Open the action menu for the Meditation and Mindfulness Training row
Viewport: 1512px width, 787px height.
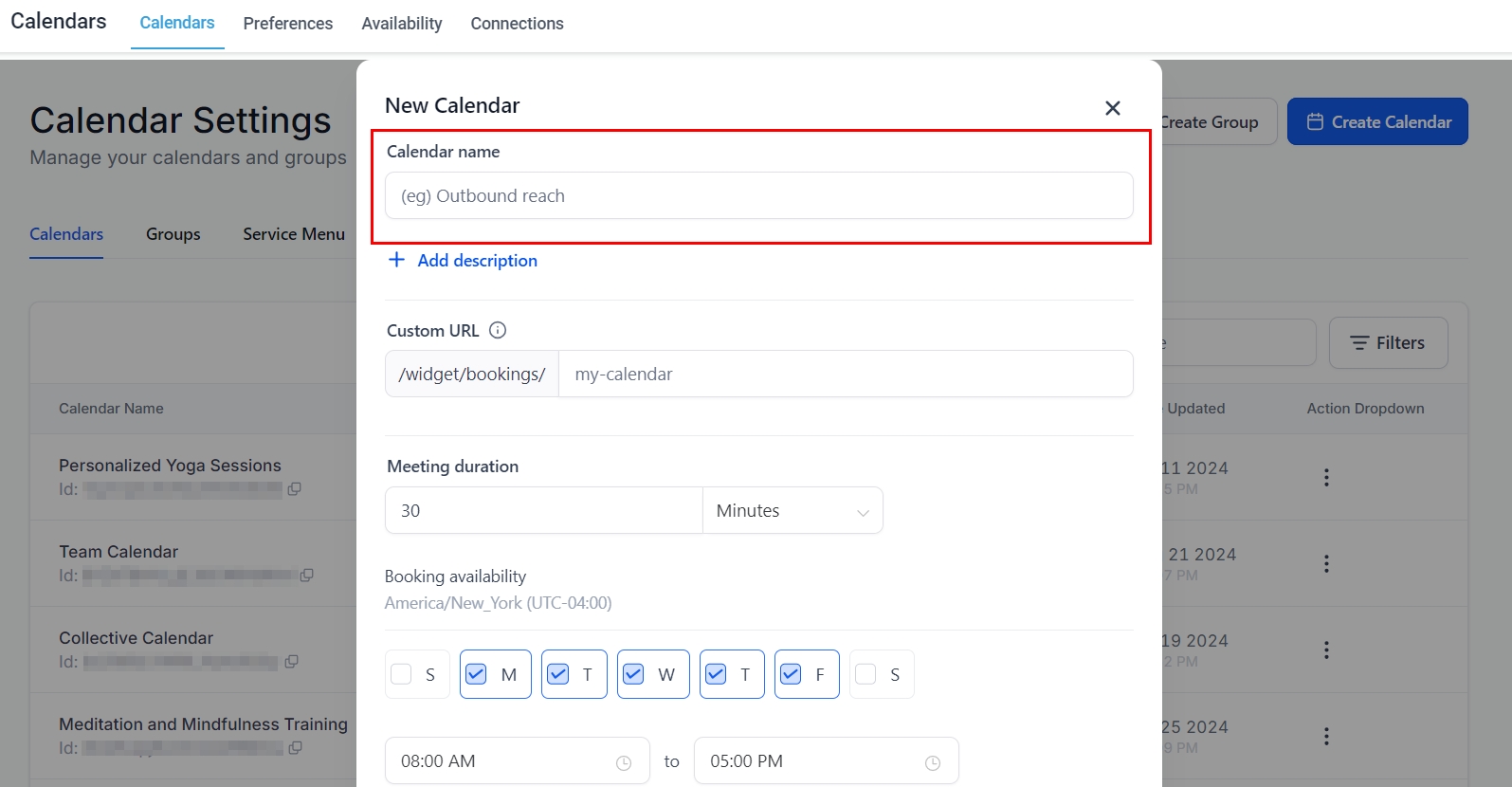tap(1326, 736)
